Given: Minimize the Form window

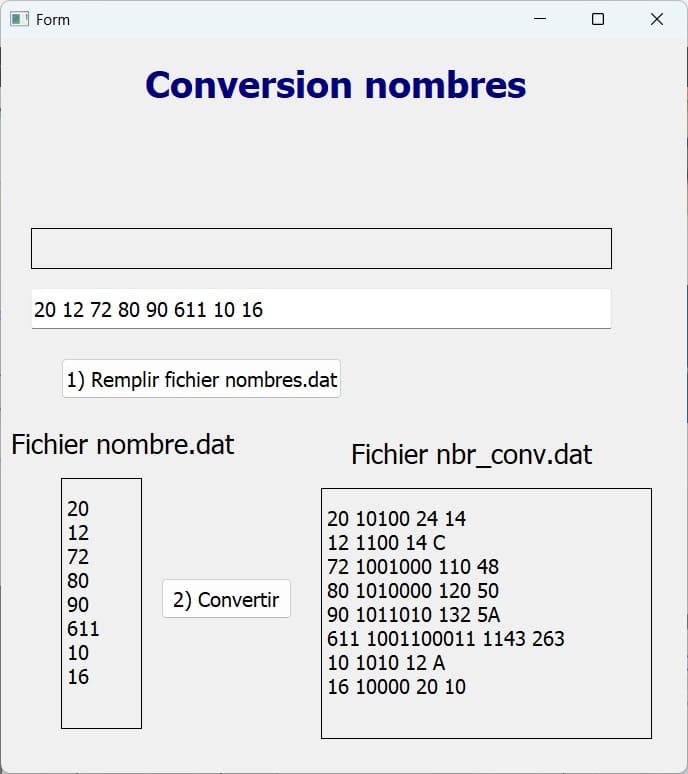Looking at the screenshot, I should coord(540,19).
